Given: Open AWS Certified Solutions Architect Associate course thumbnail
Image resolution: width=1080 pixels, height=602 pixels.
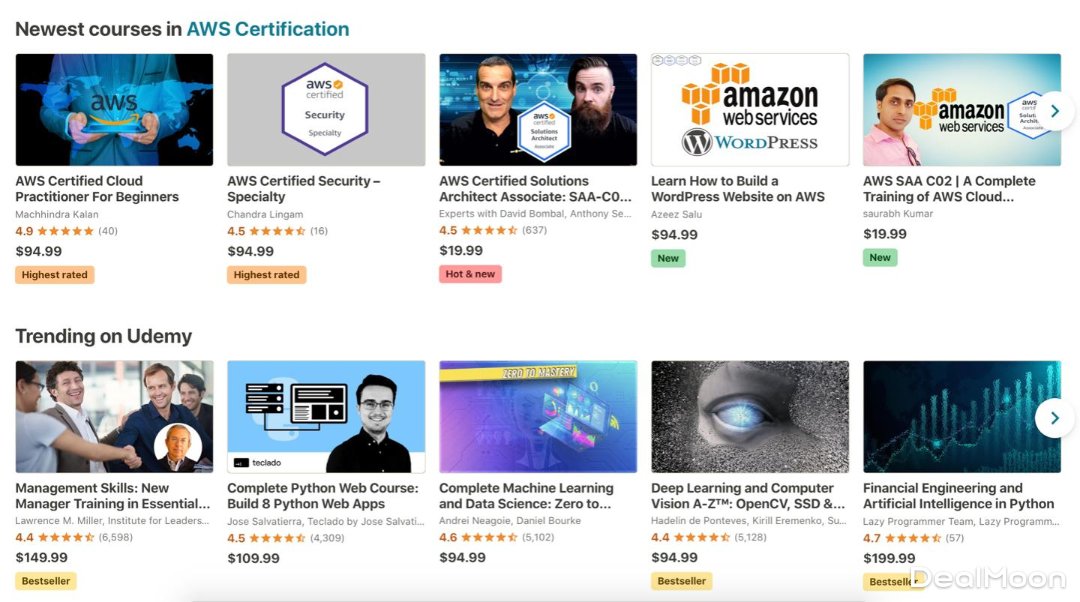Looking at the screenshot, I should (538, 110).
